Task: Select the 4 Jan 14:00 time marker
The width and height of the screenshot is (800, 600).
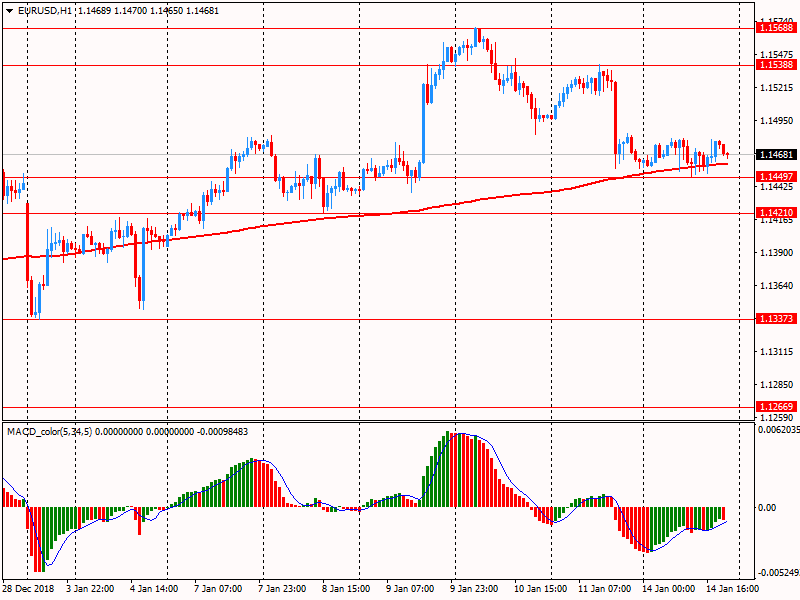Action: click(154, 589)
